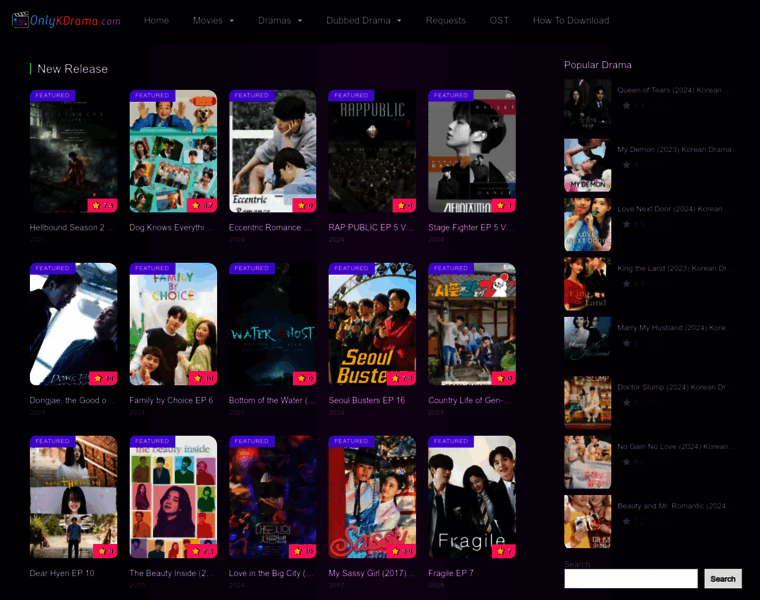Viewport: 760px width, 600px height.
Task: Open the Home menu item
Action: point(156,20)
